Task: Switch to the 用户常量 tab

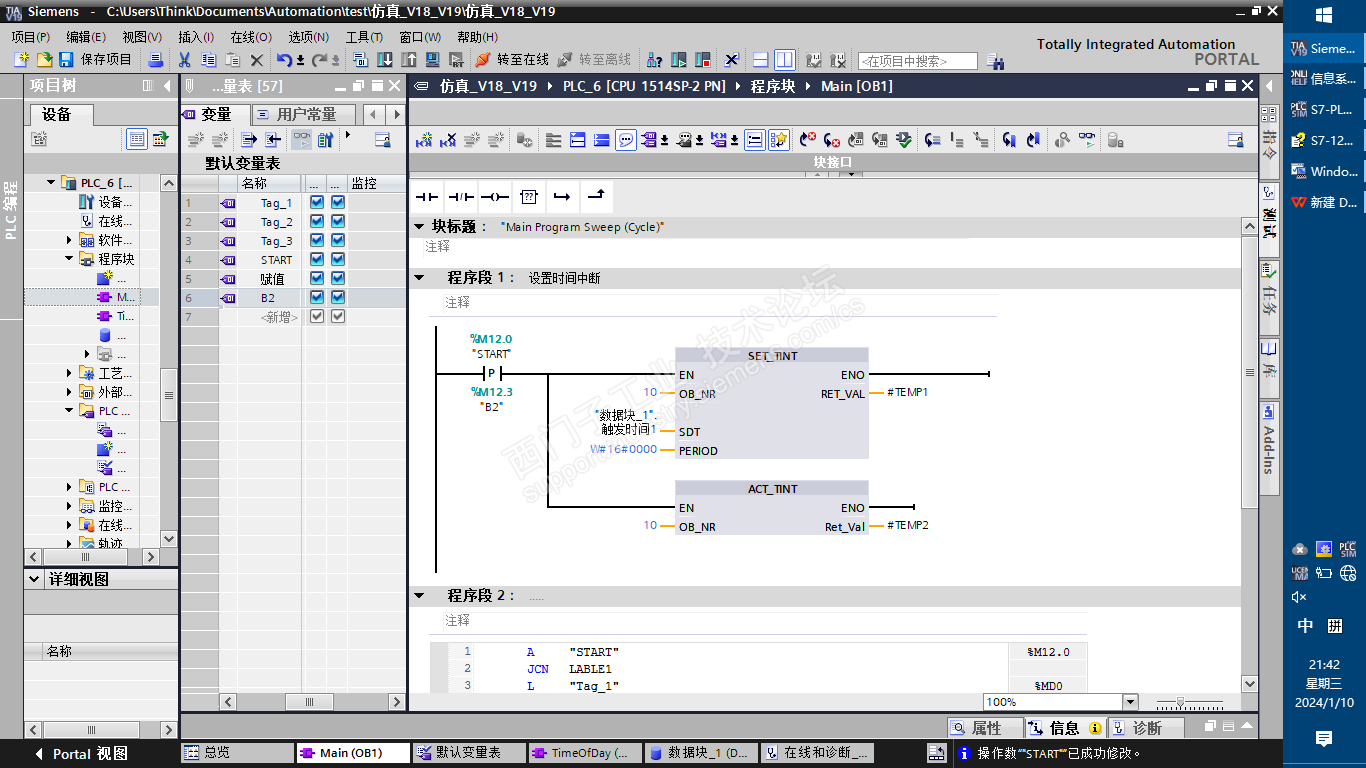Action: (x=306, y=114)
